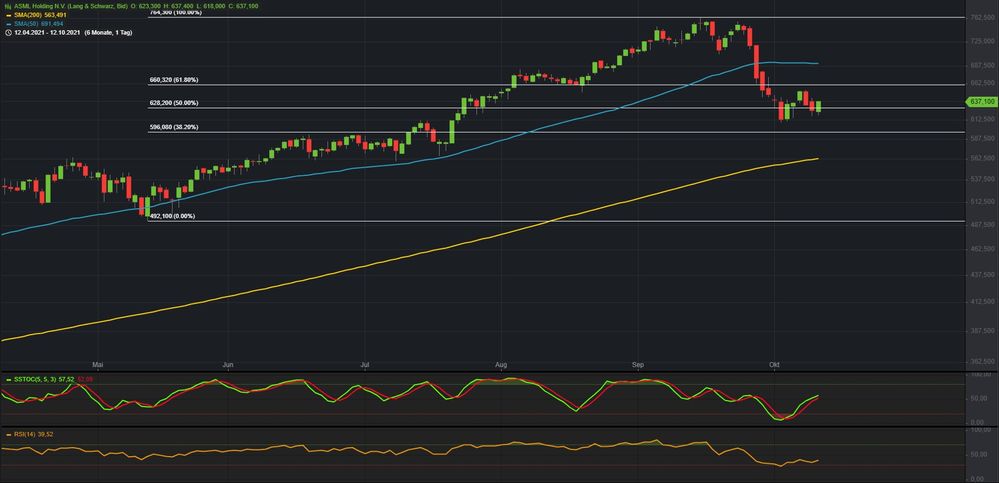Click the candlestick icon beside ASML Holding title
This screenshot has height=483, width=999.
pyautogui.click(x=7, y=5)
